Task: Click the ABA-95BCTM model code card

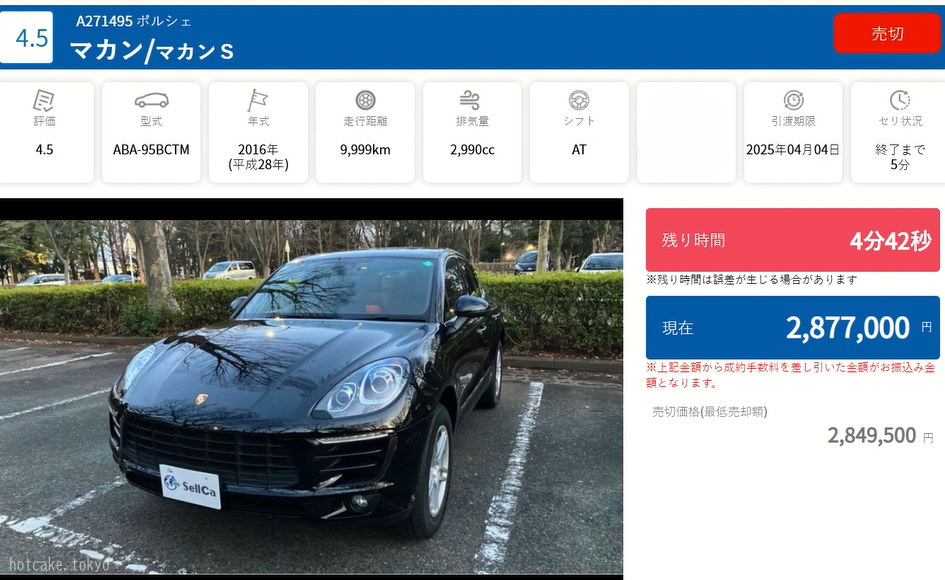Action: [x=151, y=133]
